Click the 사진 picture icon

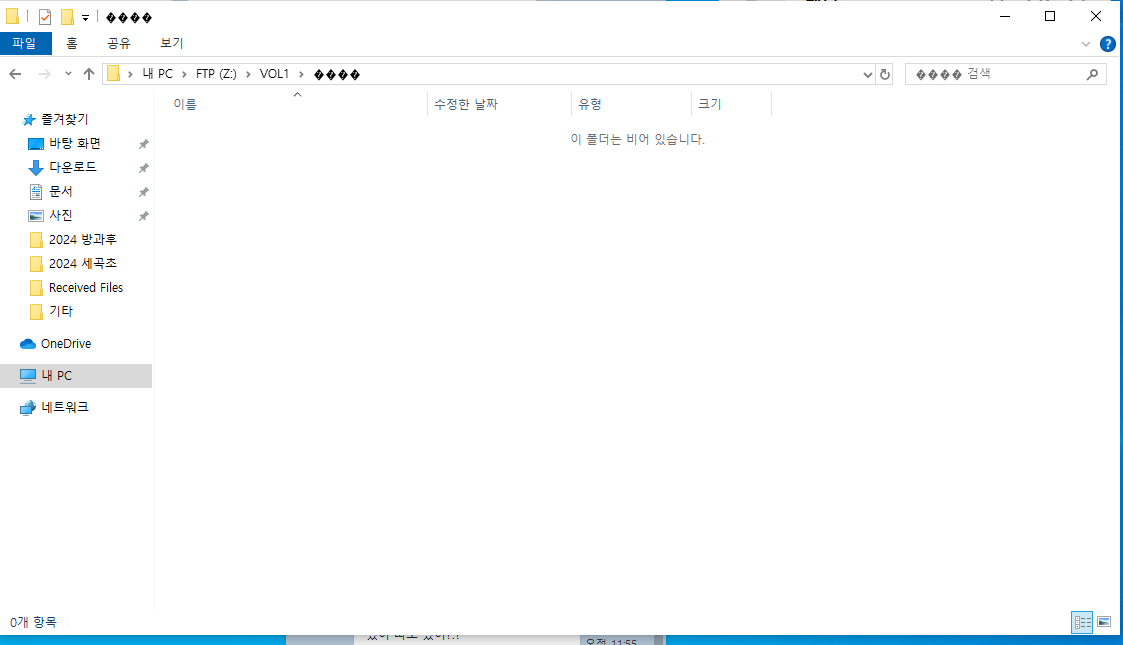(x=36, y=215)
